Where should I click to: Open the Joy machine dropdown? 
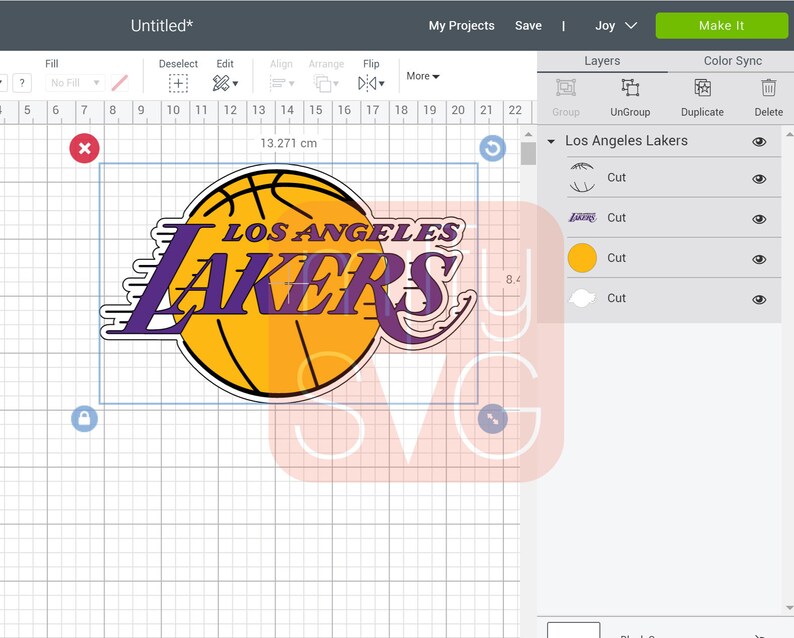click(x=616, y=25)
